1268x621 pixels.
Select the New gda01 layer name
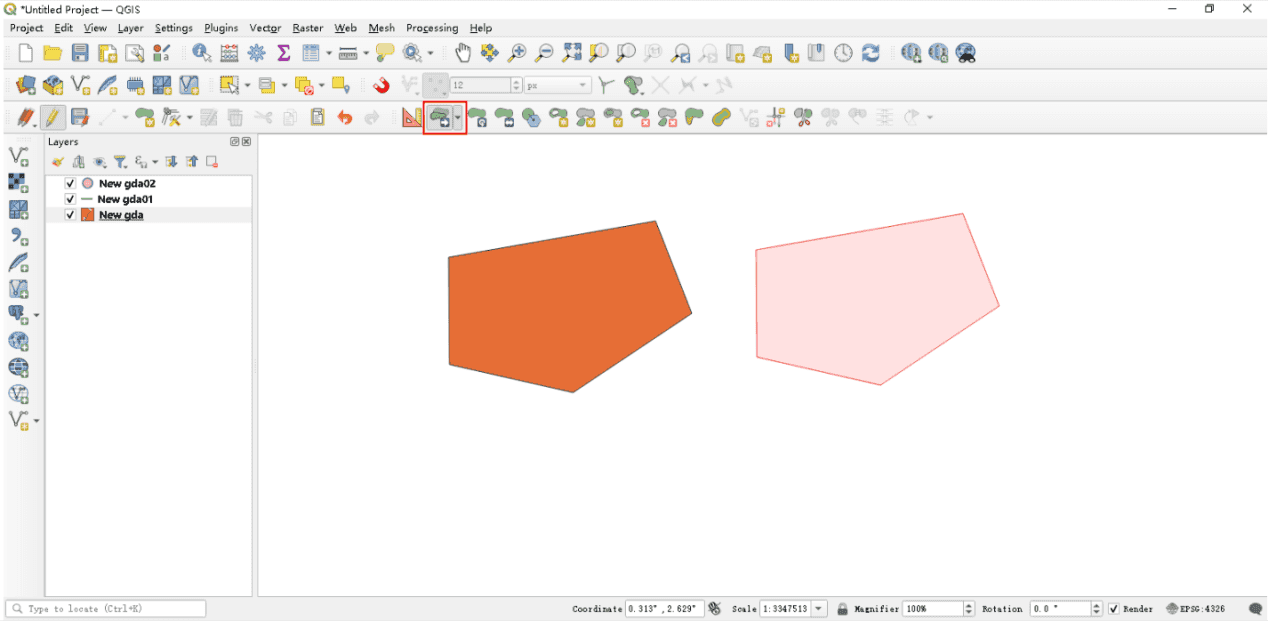pyautogui.click(x=125, y=199)
